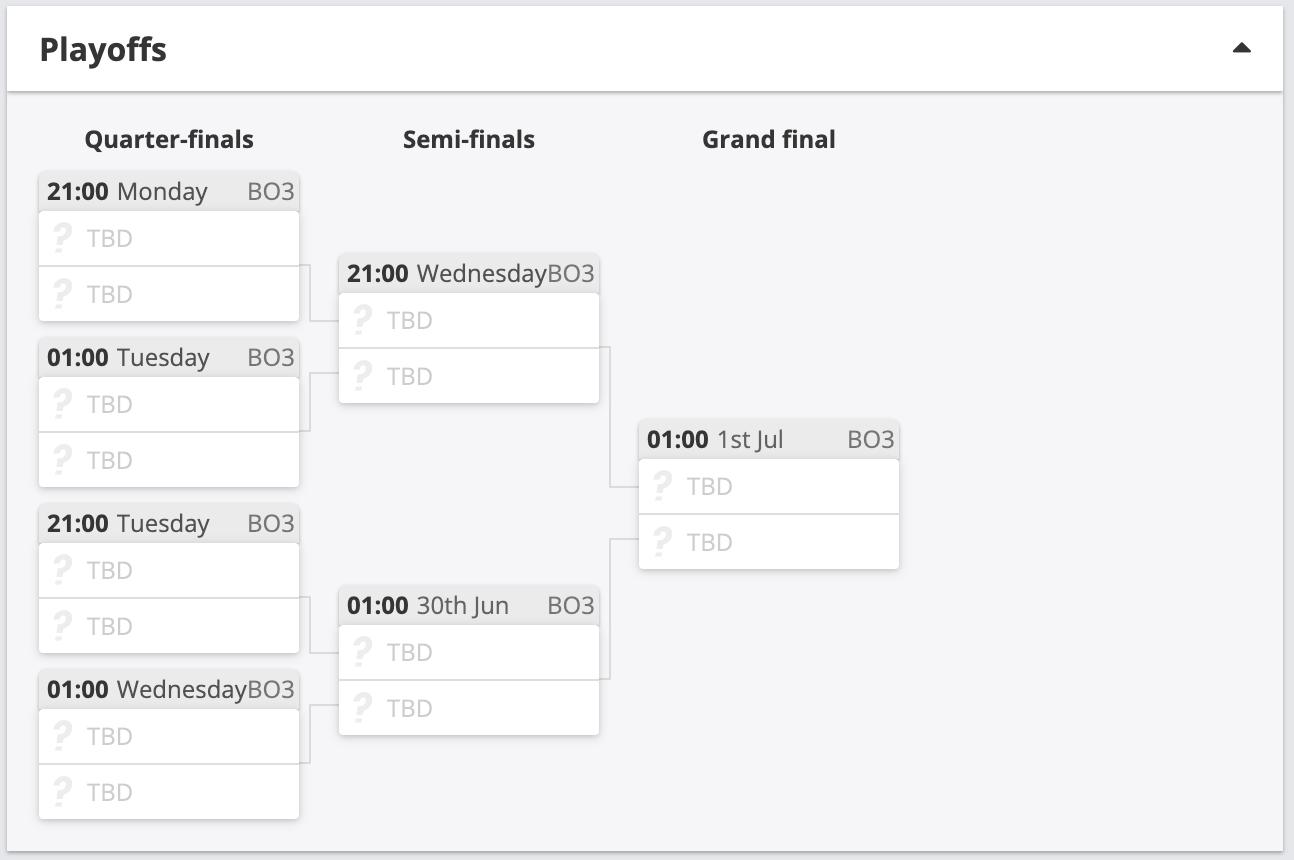The height and width of the screenshot is (860, 1294).
Task: Click the Playoffs section title
Action: pyautogui.click(x=103, y=50)
